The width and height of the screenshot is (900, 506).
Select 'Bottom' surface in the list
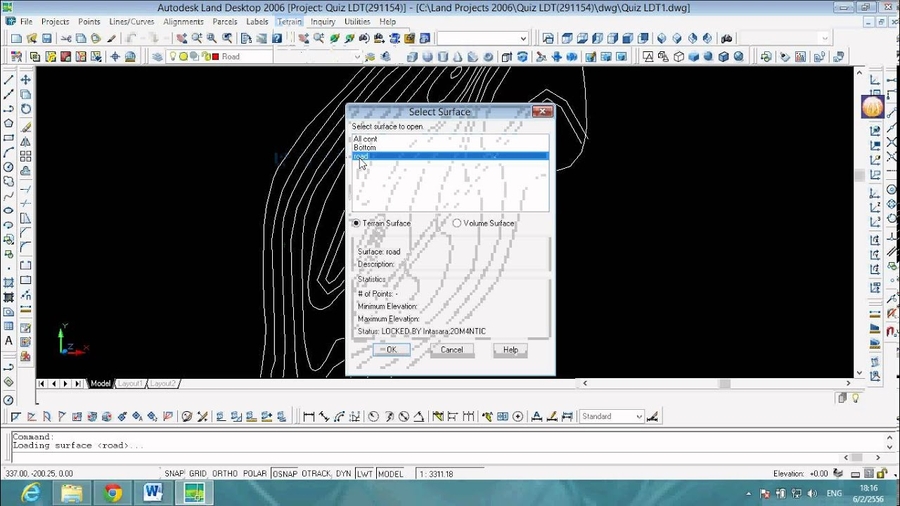coord(365,147)
